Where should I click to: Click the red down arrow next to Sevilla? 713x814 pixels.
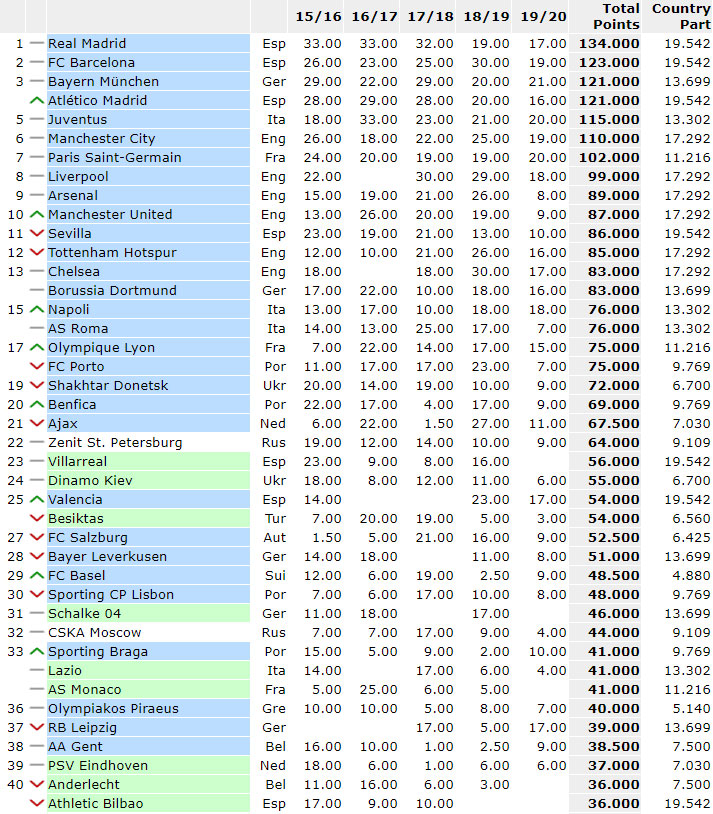(37, 234)
